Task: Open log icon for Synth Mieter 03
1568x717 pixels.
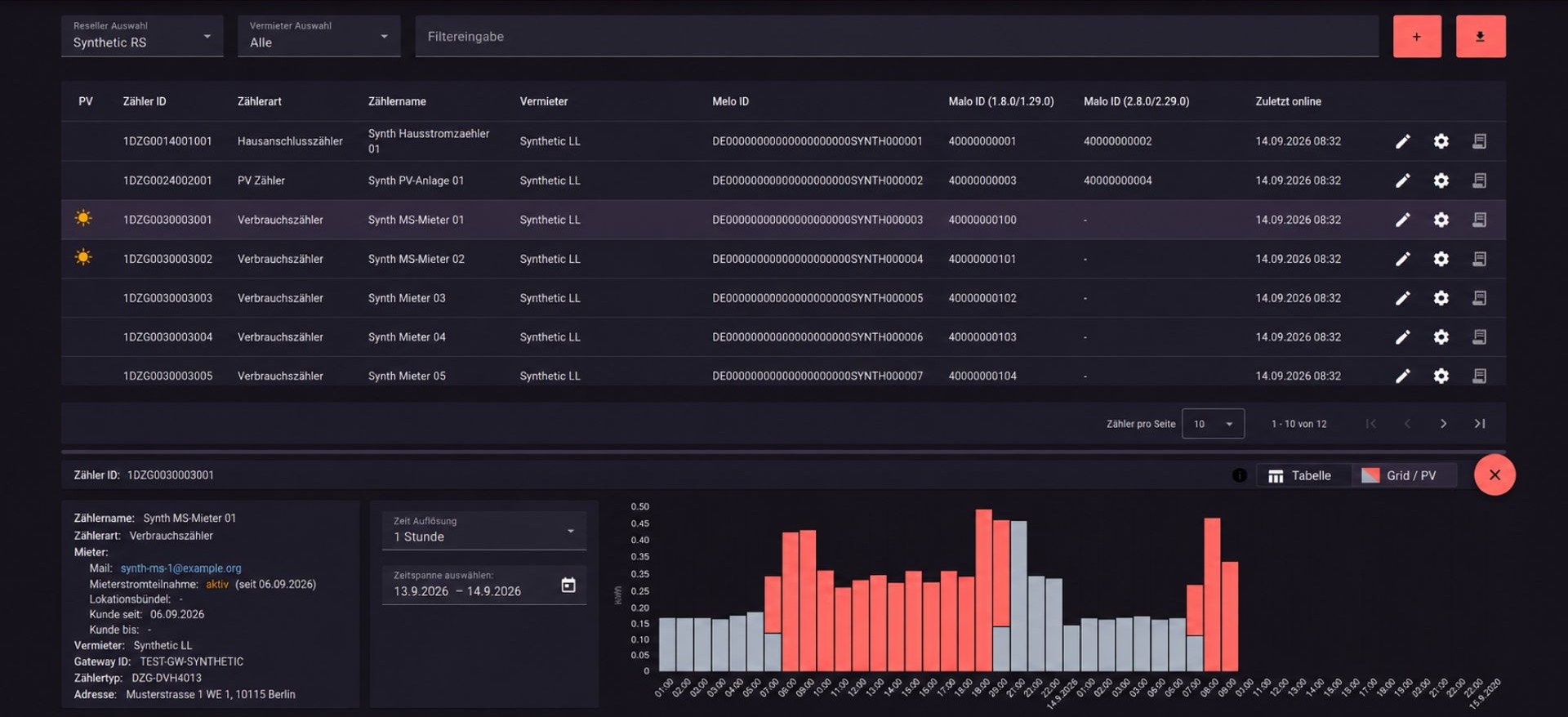Action: (1479, 298)
